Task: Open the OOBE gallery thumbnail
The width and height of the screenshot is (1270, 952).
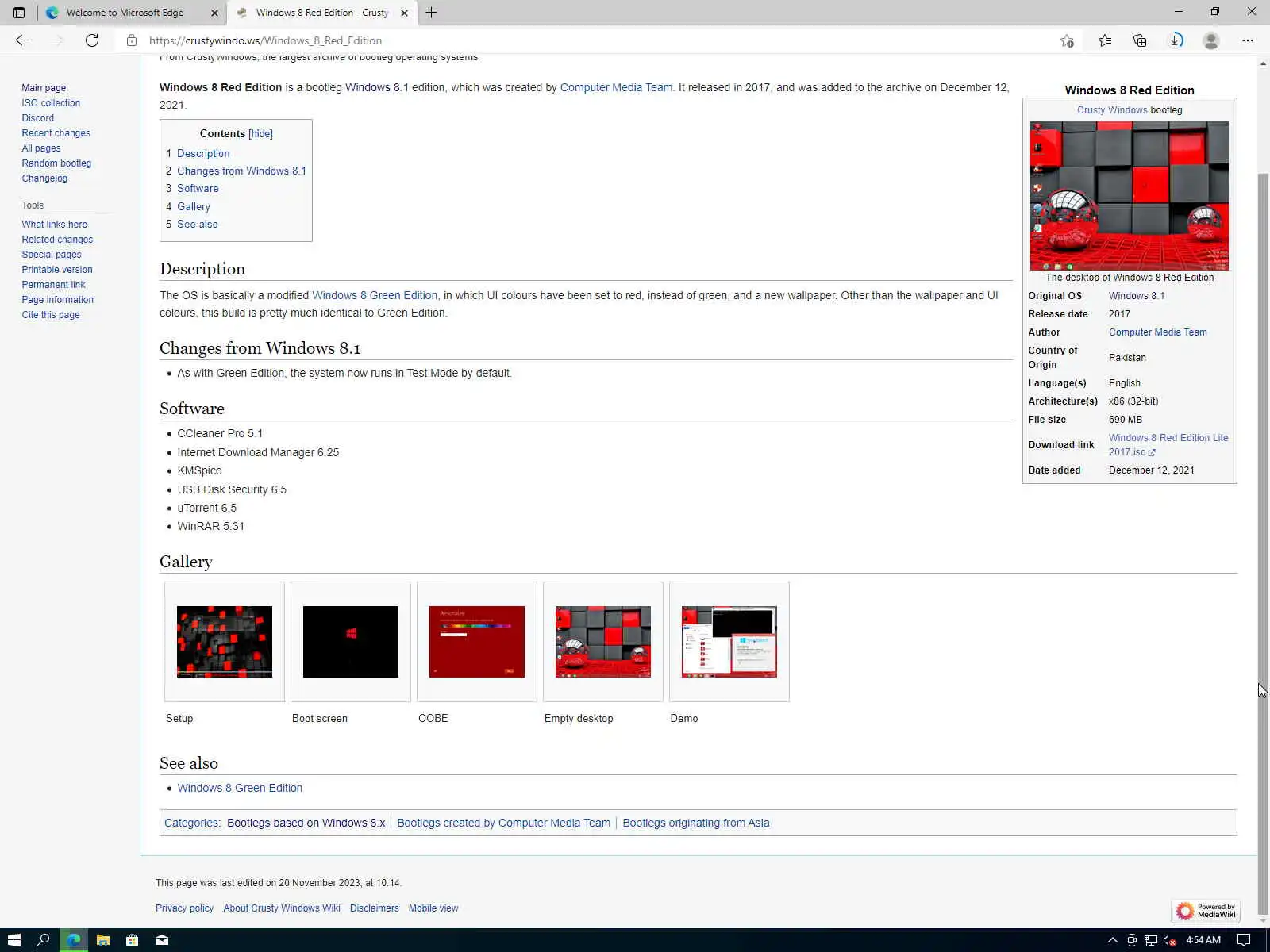Action: click(x=477, y=642)
